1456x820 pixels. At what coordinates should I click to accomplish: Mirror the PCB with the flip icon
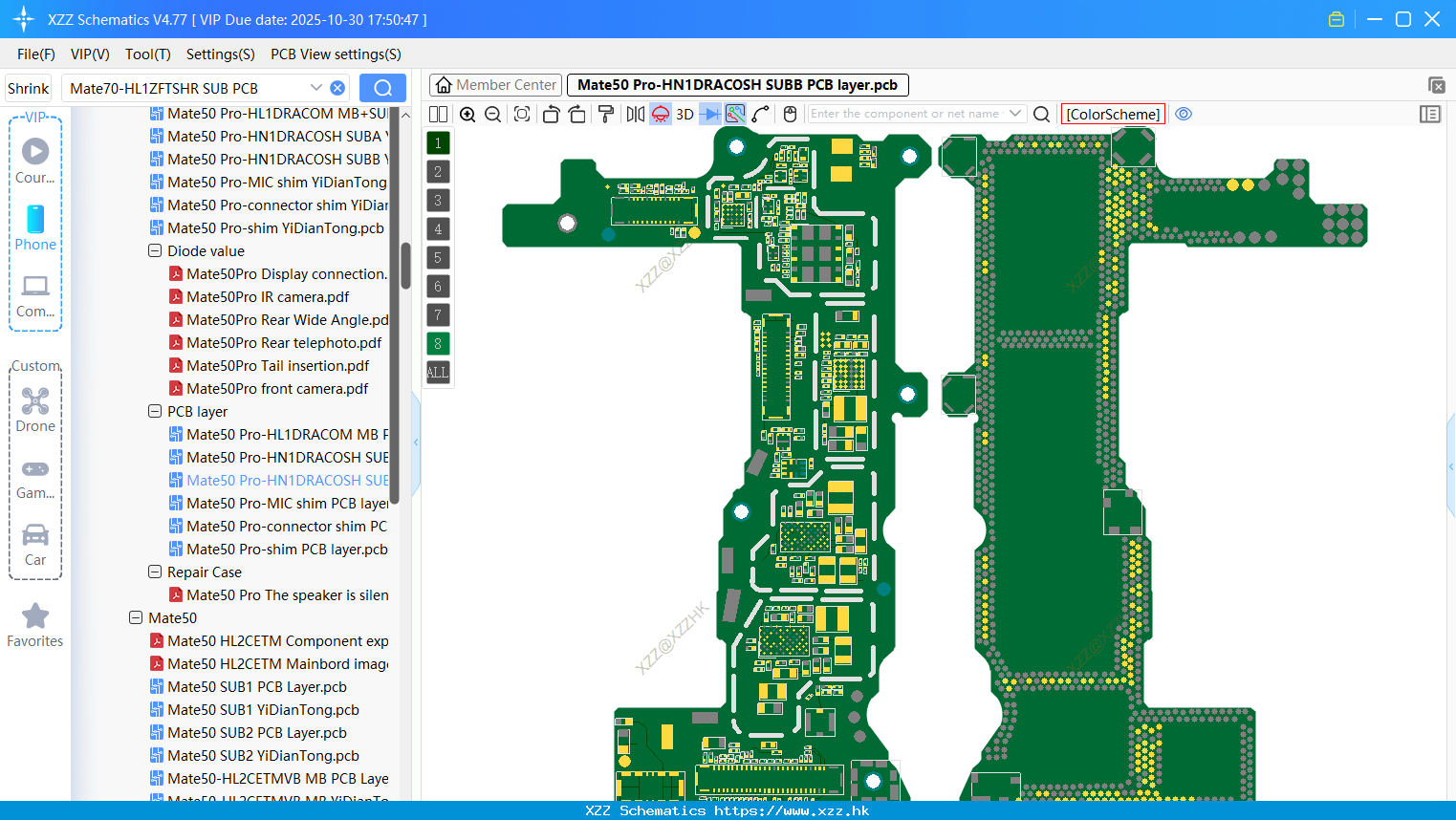point(636,114)
